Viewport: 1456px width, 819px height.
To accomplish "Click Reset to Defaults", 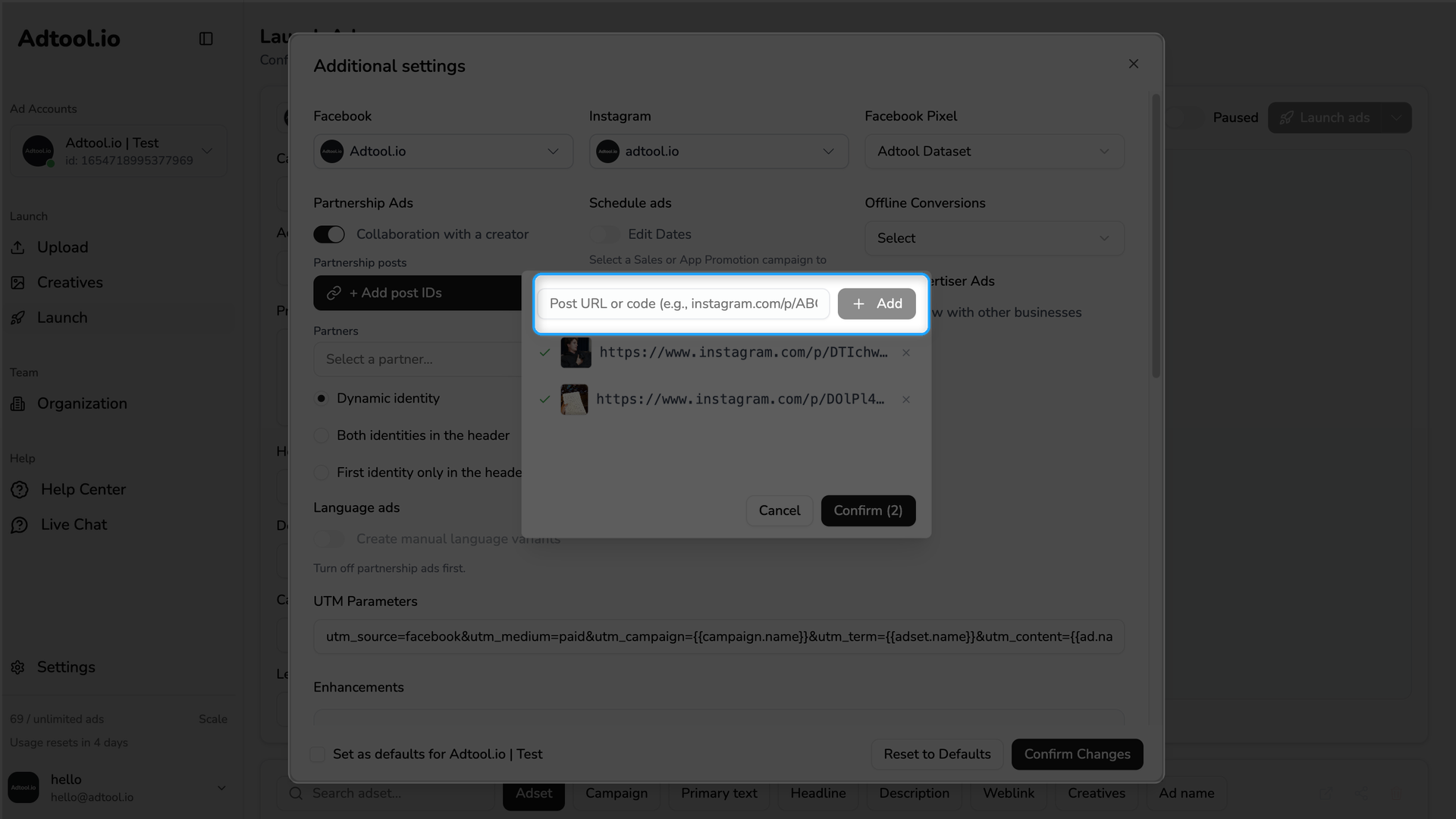I will 937,755.
